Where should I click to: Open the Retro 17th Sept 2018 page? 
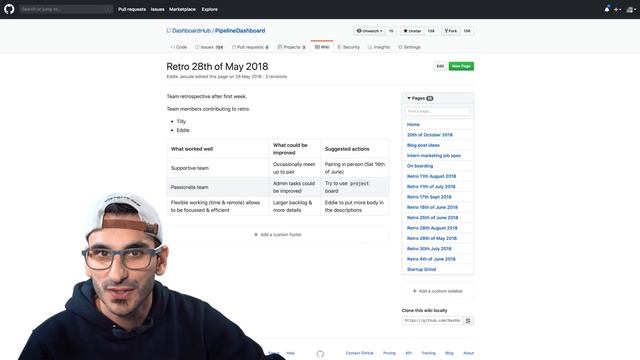[429, 197]
